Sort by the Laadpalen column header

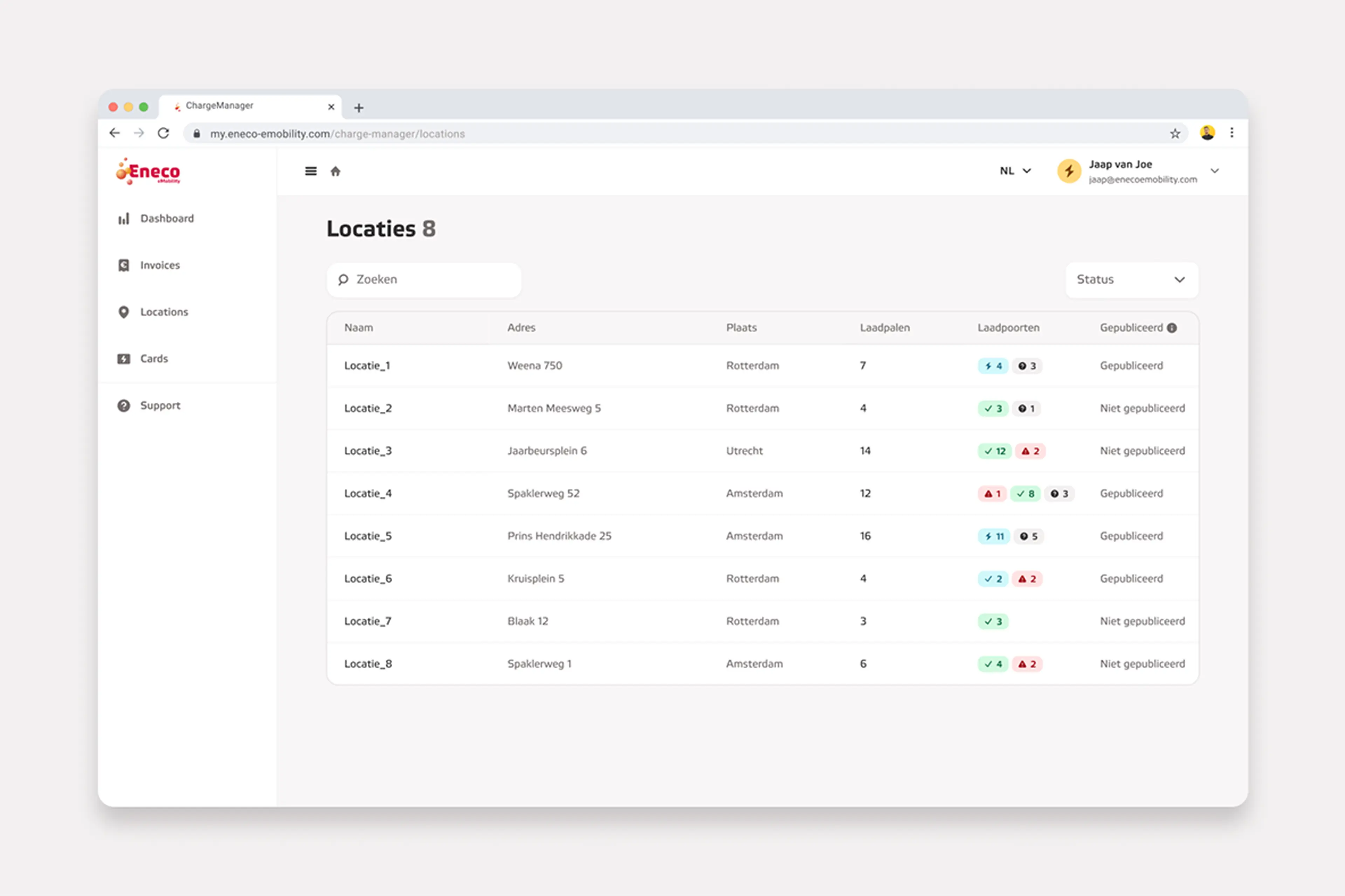(x=884, y=328)
